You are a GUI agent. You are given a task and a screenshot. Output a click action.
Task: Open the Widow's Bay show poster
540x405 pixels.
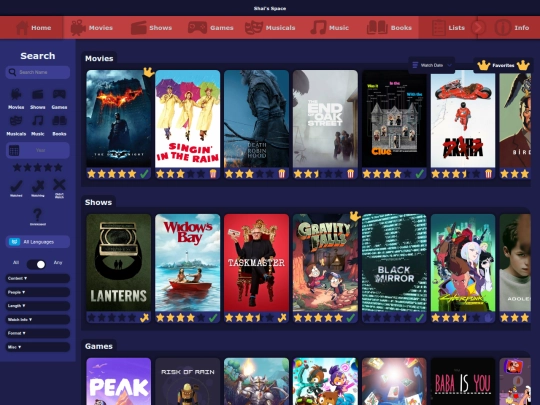tap(188, 263)
